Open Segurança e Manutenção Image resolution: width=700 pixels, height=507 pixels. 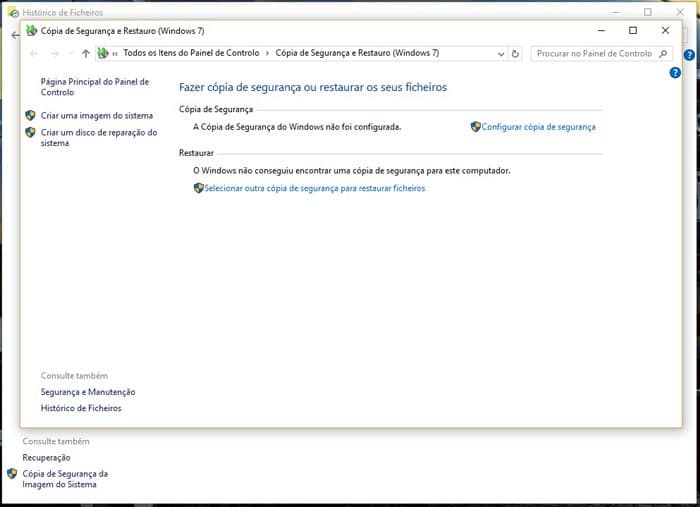click(x=88, y=392)
